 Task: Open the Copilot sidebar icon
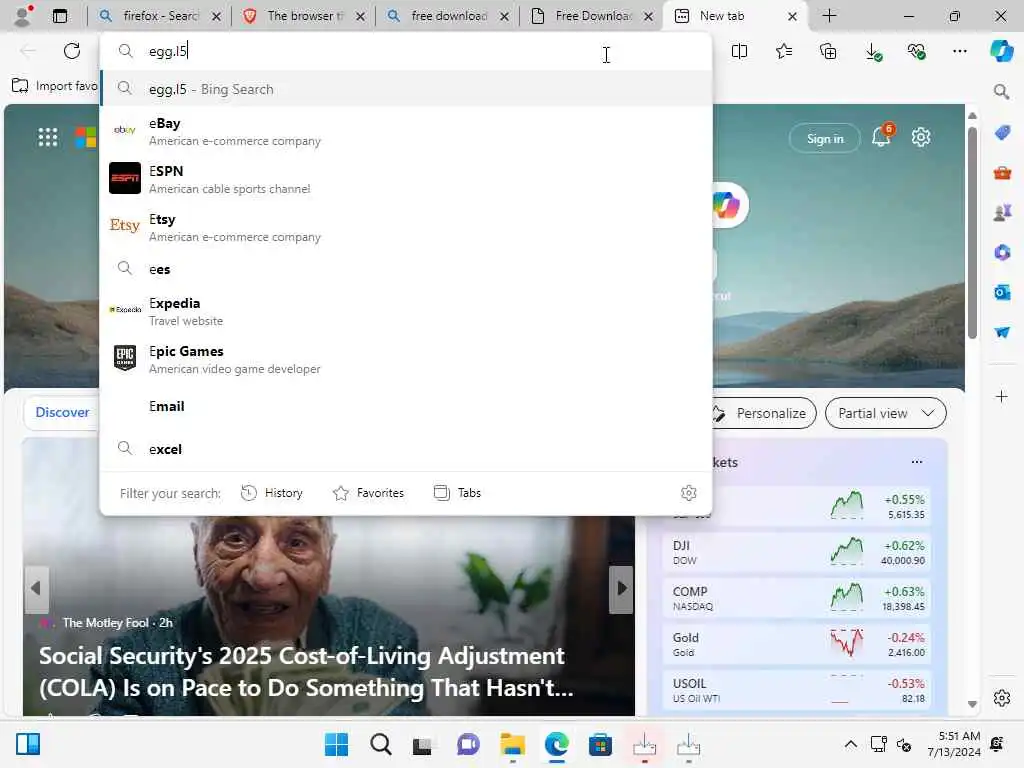tap(1001, 51)
